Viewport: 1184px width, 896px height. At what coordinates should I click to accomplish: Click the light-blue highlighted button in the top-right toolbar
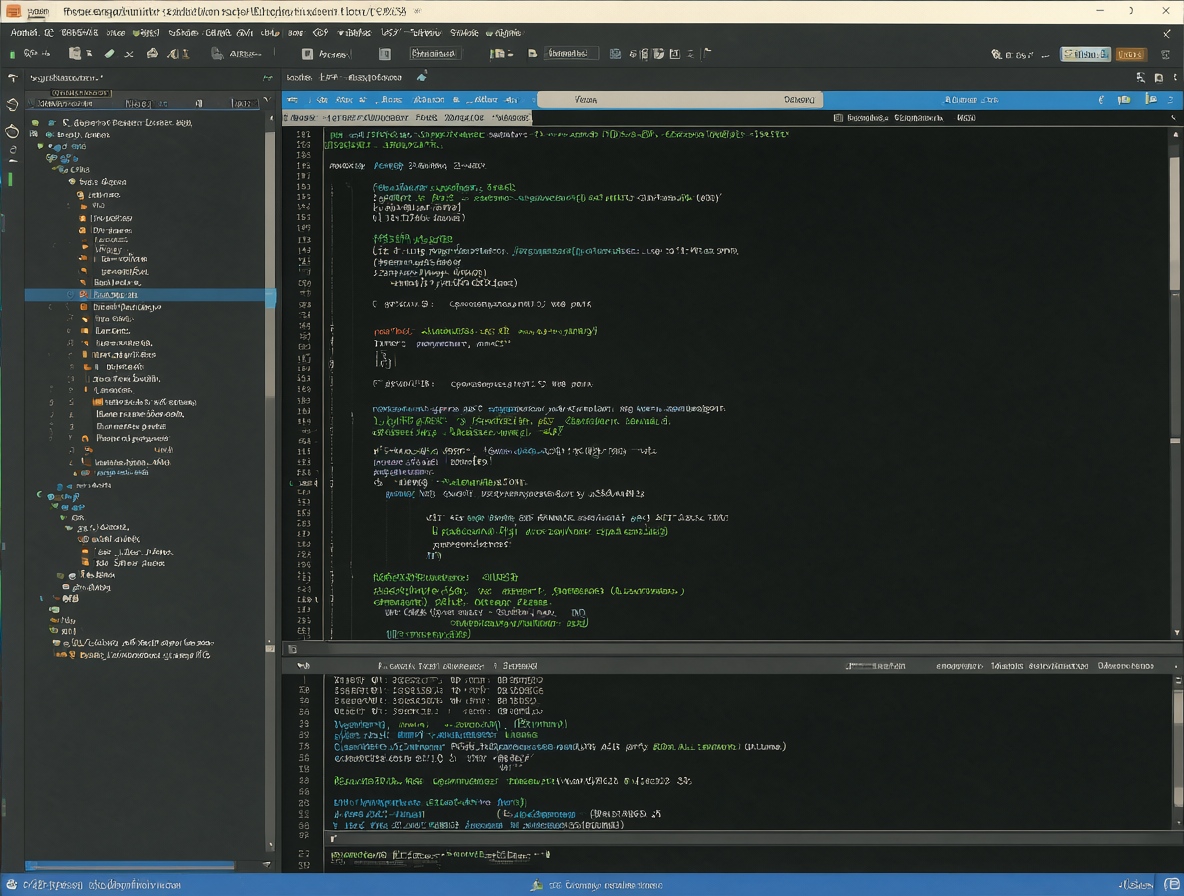click(1085, 54)
